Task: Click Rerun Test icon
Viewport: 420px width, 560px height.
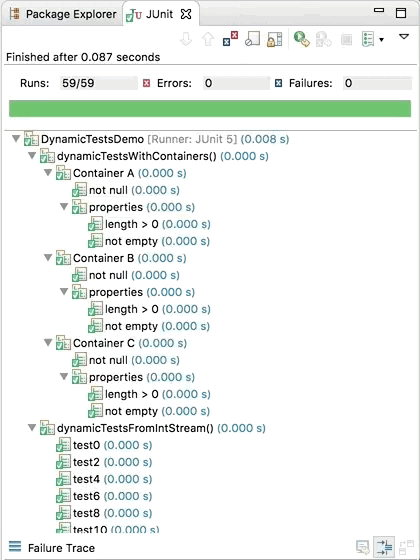Action: pos(302,39)
